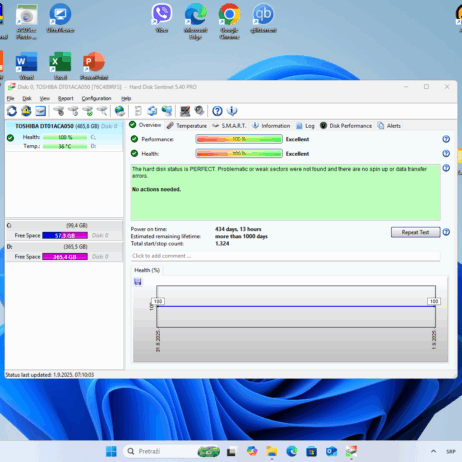Click the Performance 100% gradient bar

coord(239,139)
